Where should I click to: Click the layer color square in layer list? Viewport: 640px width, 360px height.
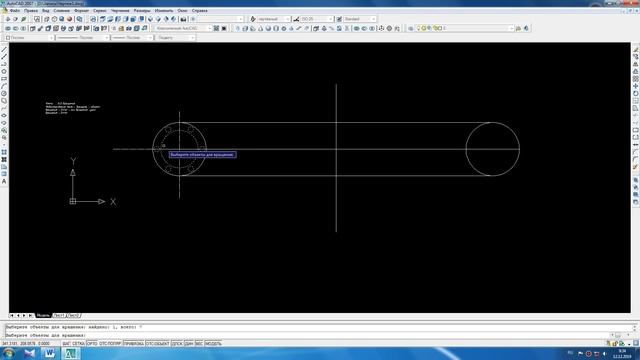(x=440, y=28)
